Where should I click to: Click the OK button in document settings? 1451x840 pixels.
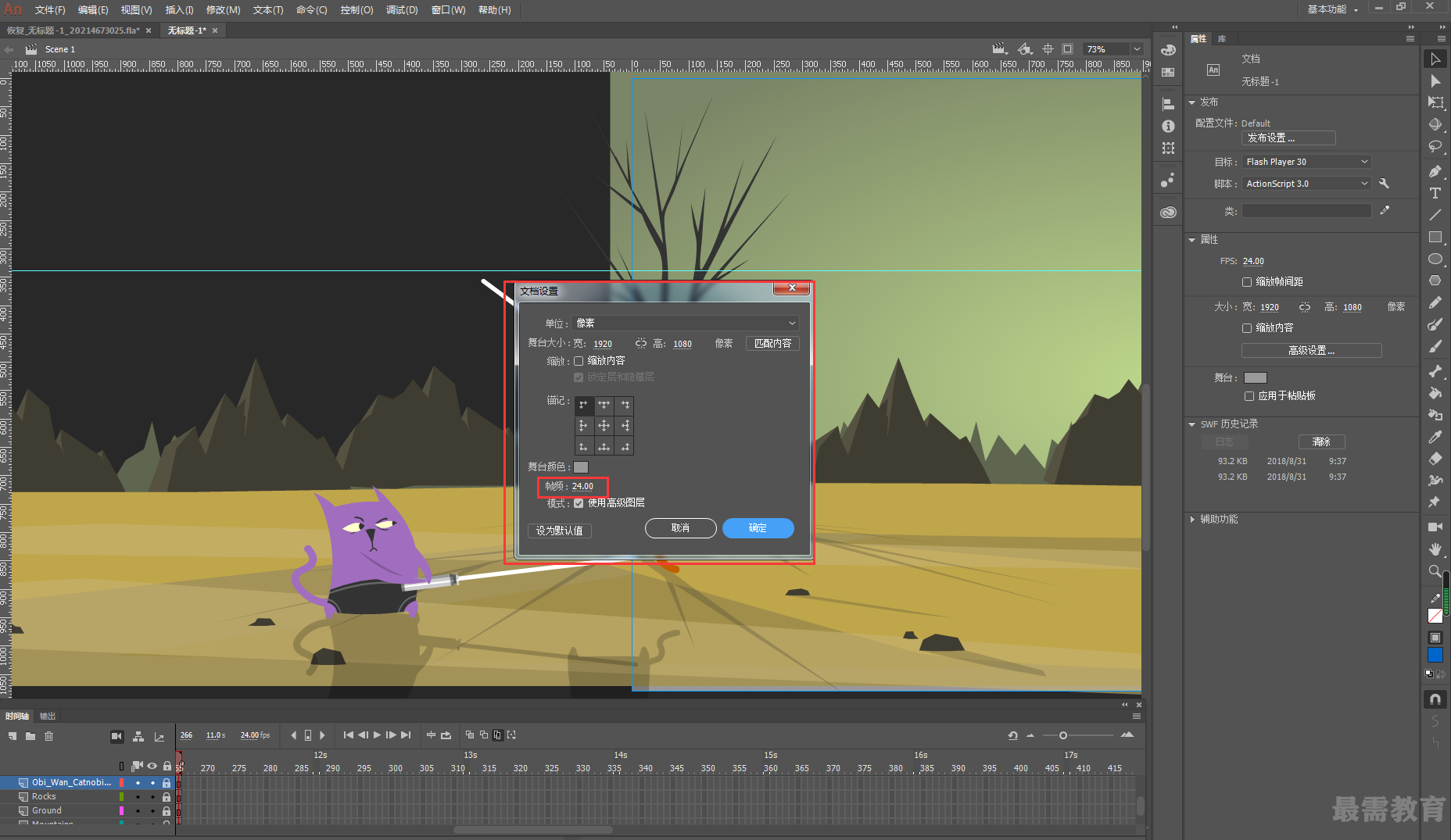click(758, 528)
